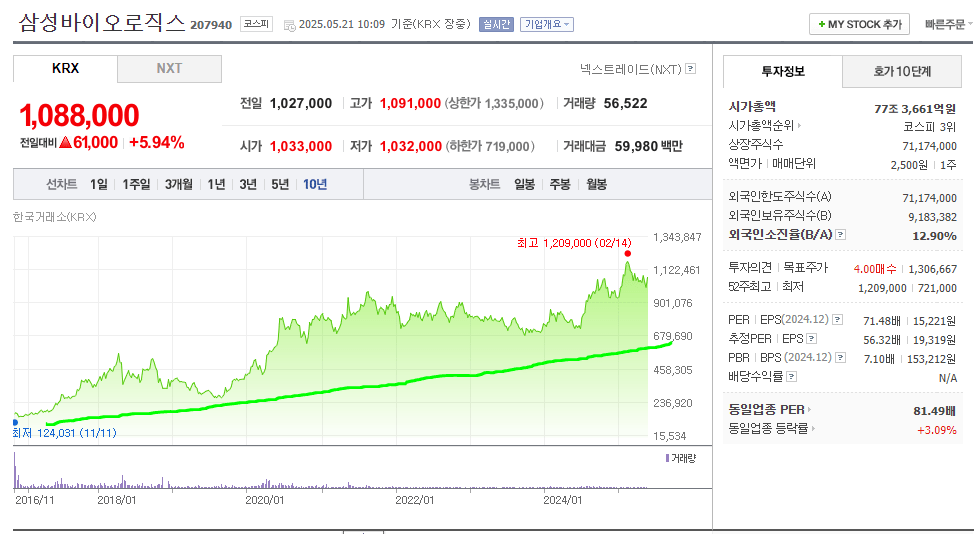Open the 동일업종 등락률 link
This screenshot has width=975, height=534.
pyautogui.click(x=768, y=428)
